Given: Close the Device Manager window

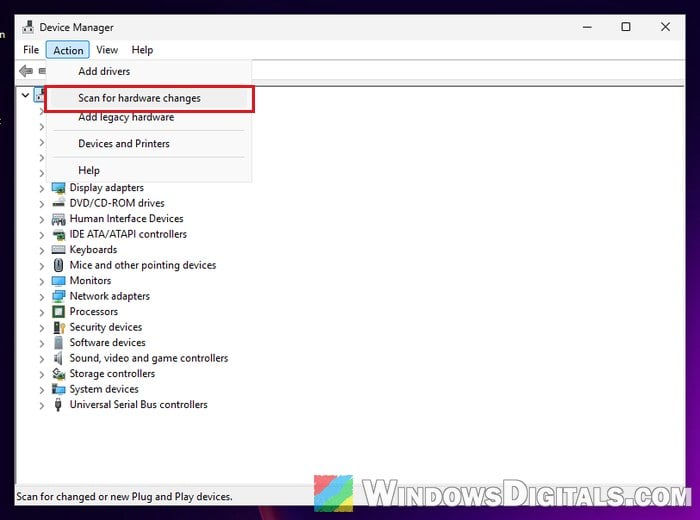Looking at the screenshot, I should 665,27.
